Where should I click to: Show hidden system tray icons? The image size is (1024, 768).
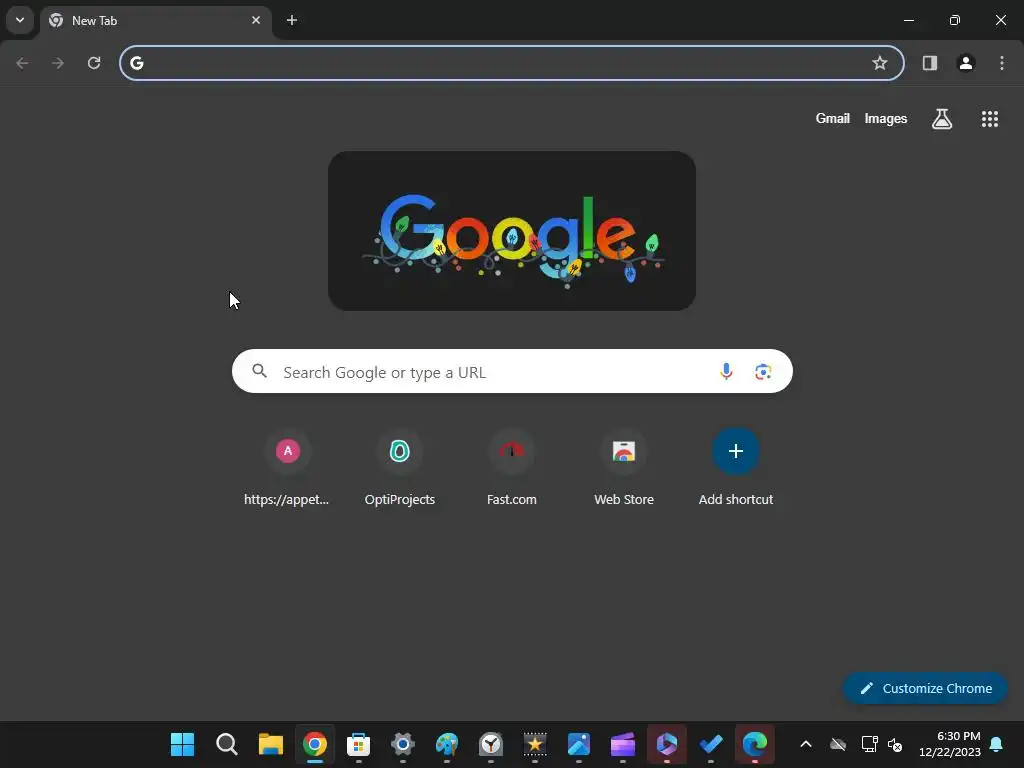pos(806,744)
